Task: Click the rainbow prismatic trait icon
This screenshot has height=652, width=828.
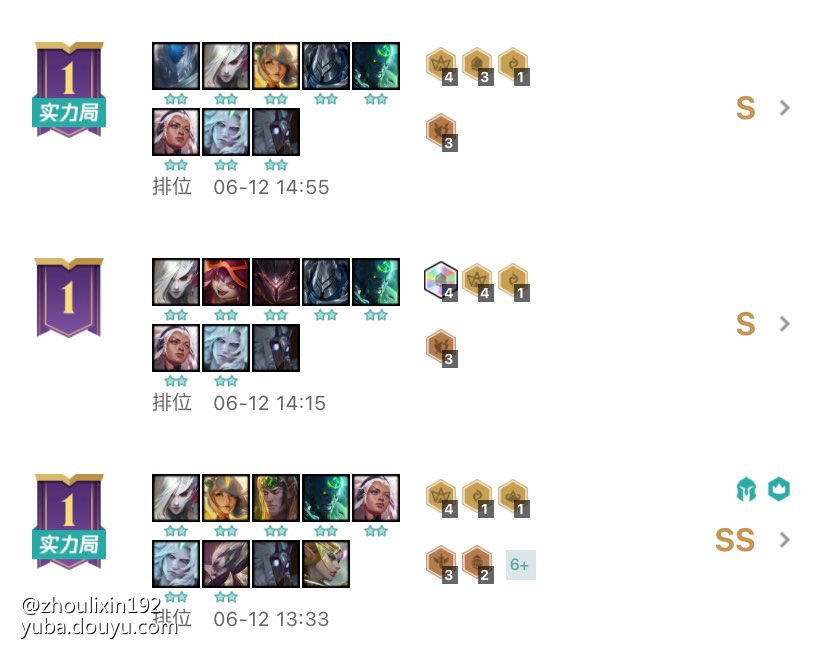Action: (441, 280)
